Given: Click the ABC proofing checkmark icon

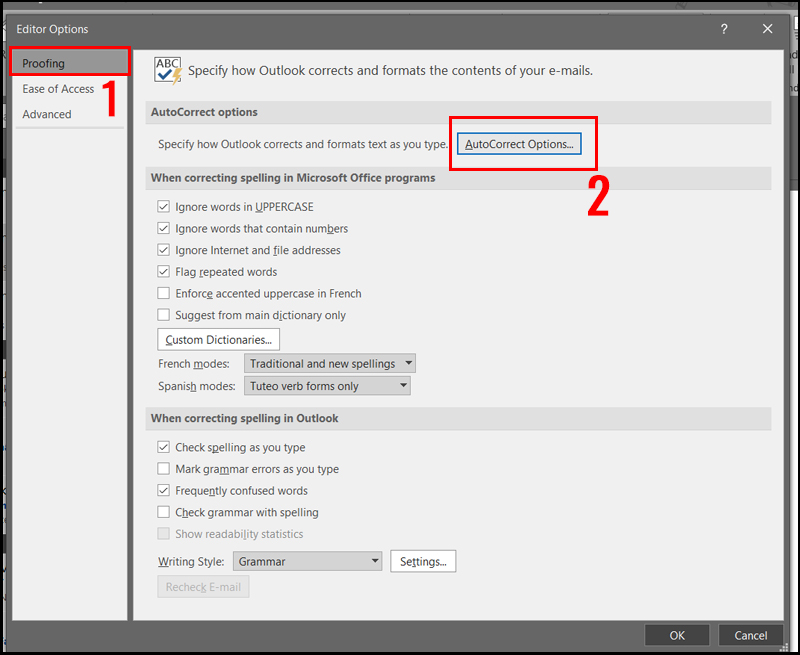Looking at the screenshot, I should [168, 70].
